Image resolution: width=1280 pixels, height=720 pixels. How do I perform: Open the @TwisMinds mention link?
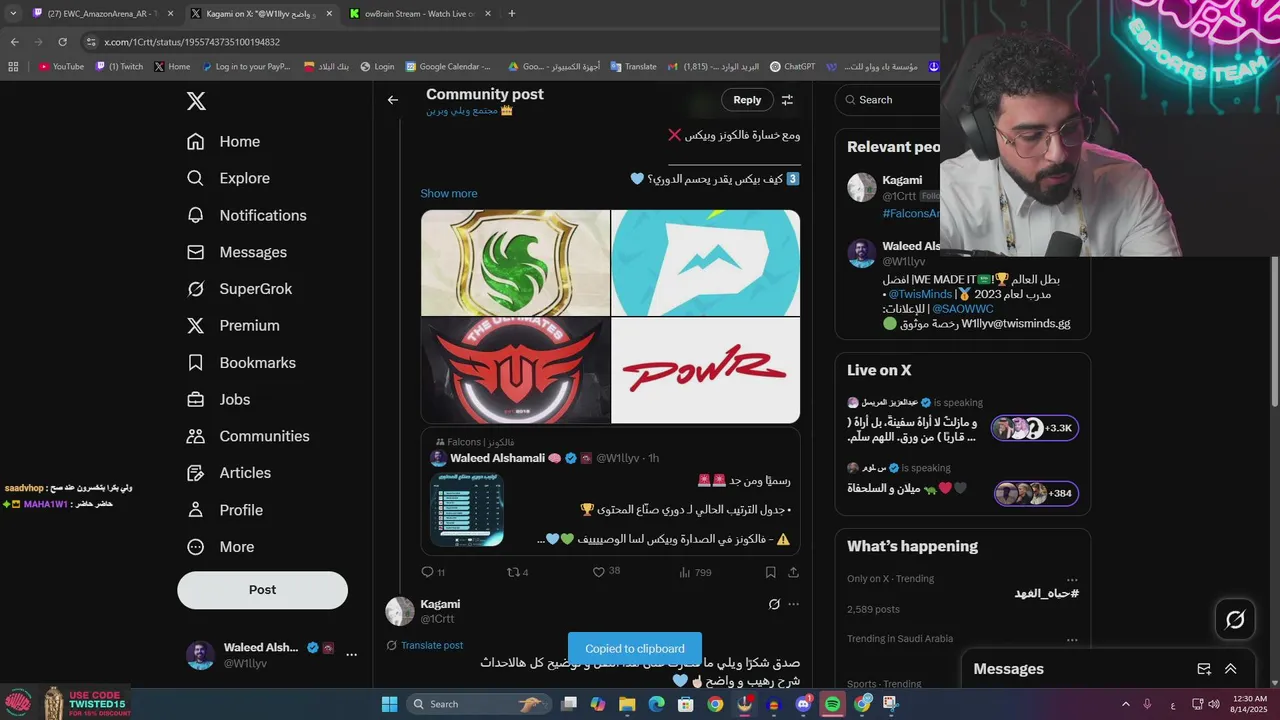point(920,295)
